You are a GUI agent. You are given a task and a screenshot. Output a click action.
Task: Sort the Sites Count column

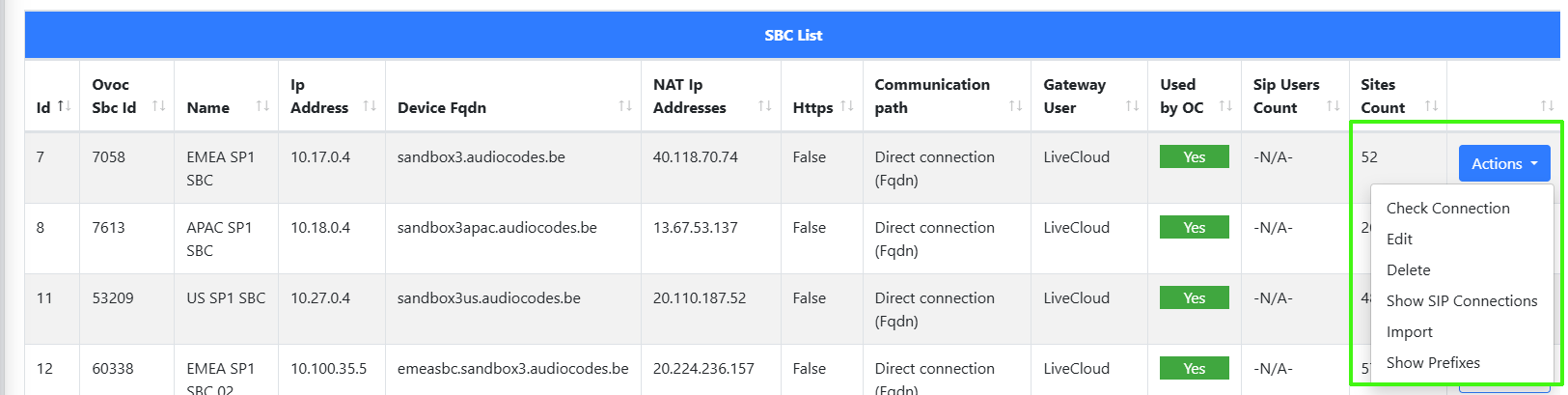[x=1431, y=106]
